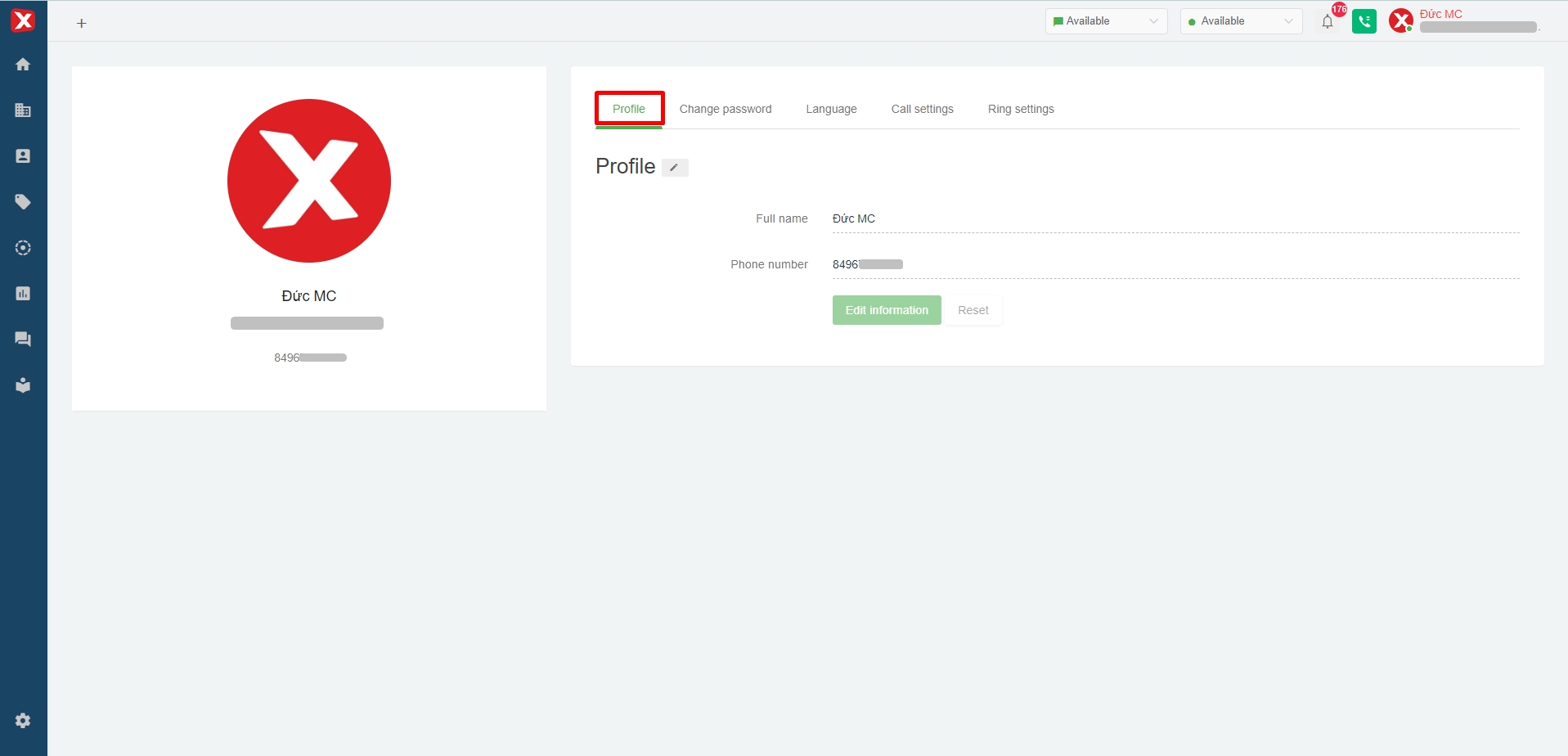Switch to the Call settings tab
1568x756 pixels.
coord(922,109)
